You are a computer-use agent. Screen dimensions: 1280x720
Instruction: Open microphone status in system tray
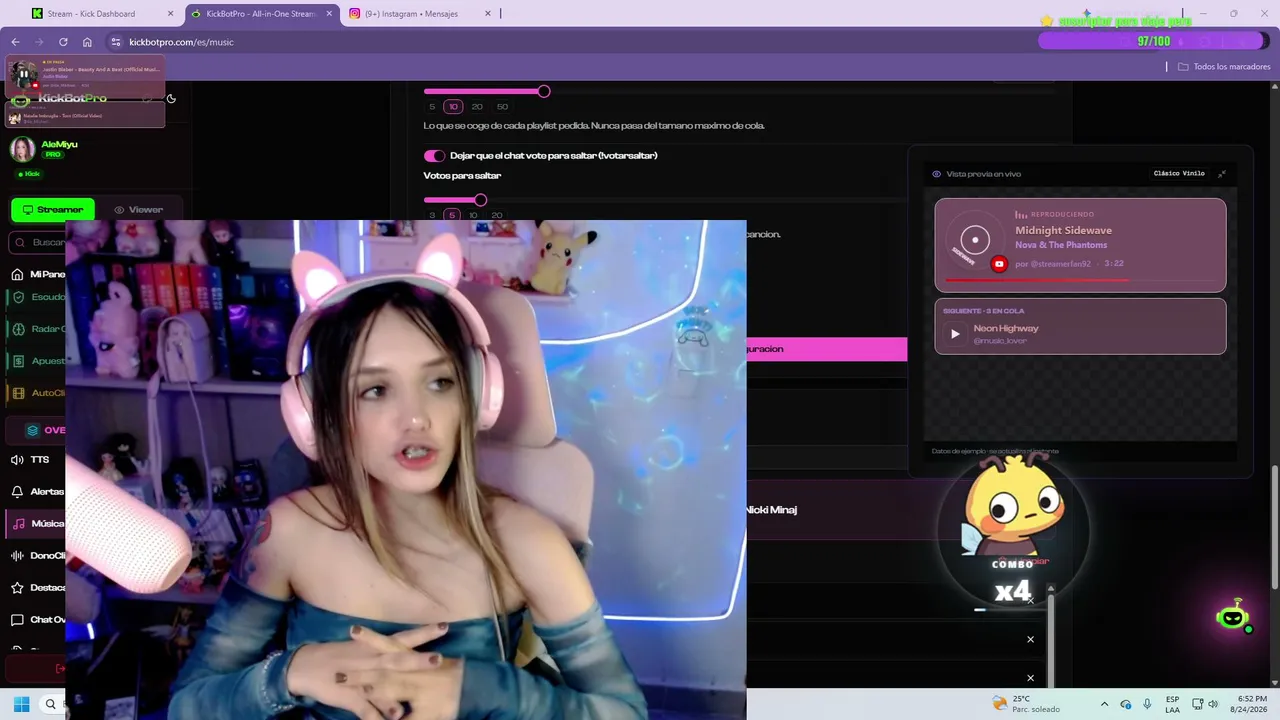click(1147, 704)
